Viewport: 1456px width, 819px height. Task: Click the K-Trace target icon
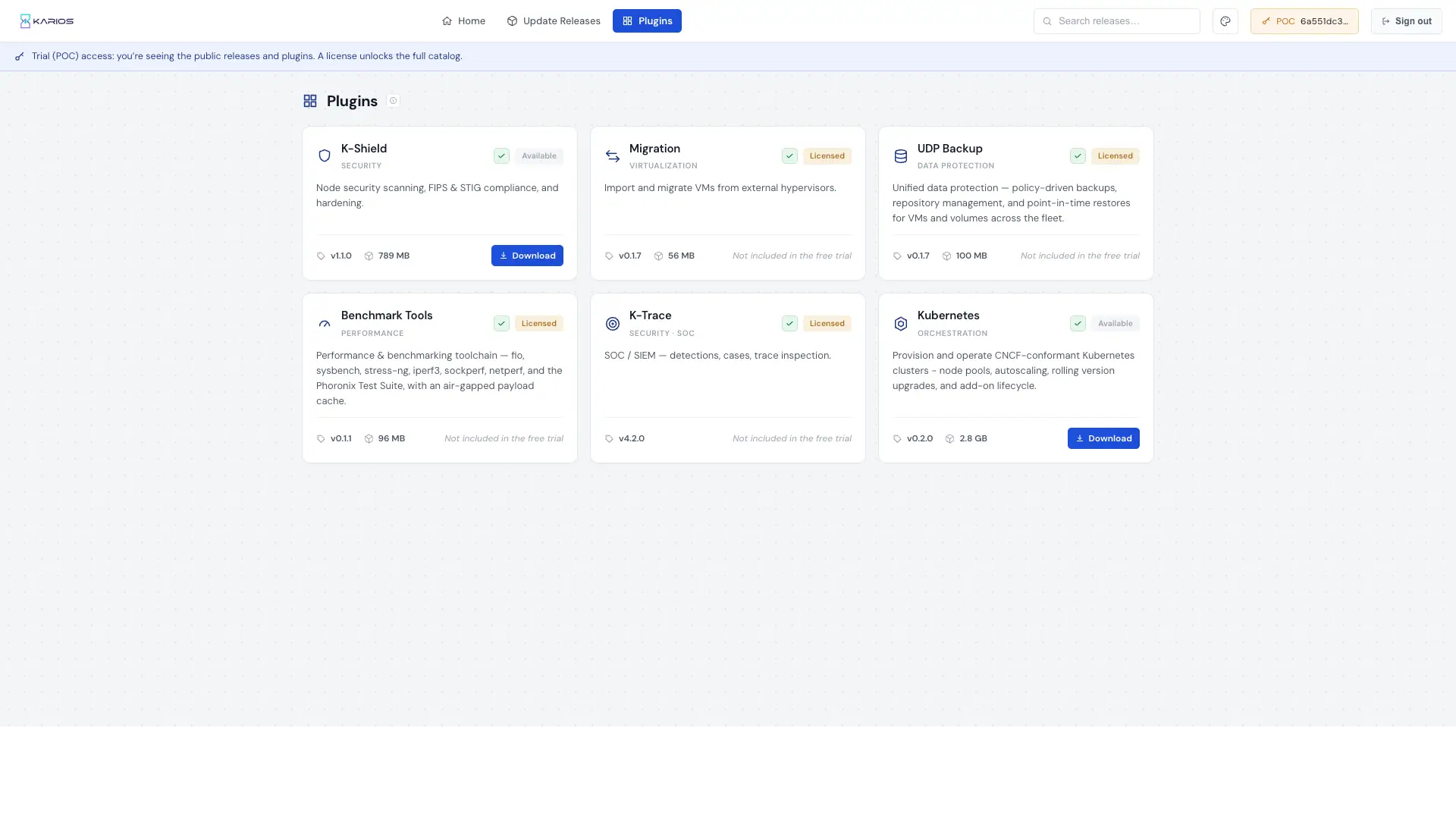coord(613,324)
